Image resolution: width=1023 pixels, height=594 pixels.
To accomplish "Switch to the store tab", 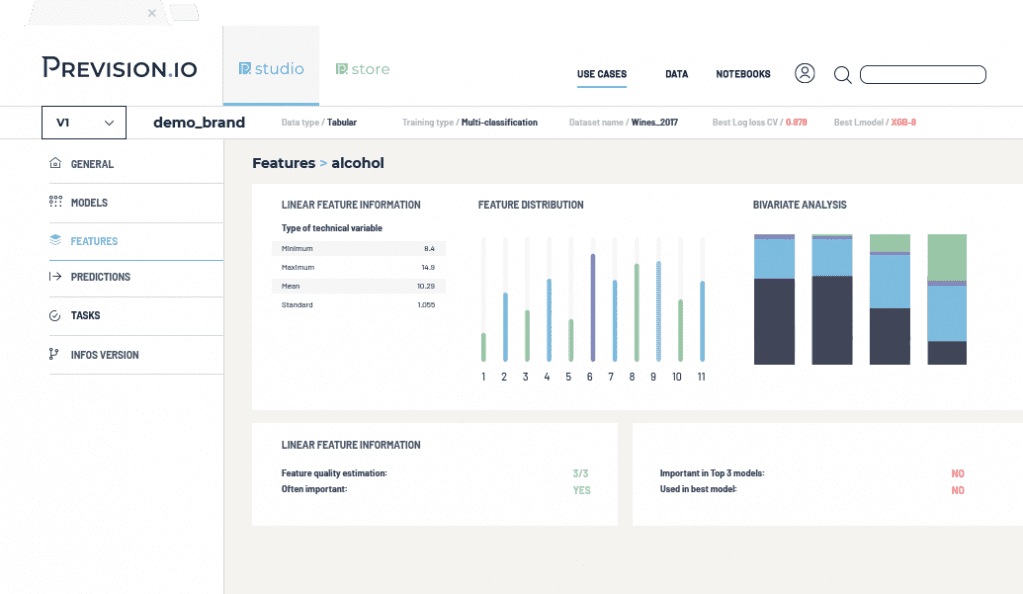I will [x=362, y=69].
